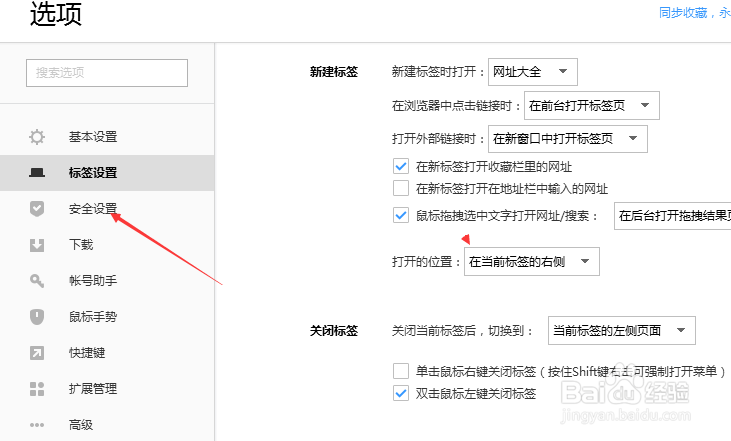Go to 安全设置 page
This screenshot has width=731, height=441.
coord(107,209)
